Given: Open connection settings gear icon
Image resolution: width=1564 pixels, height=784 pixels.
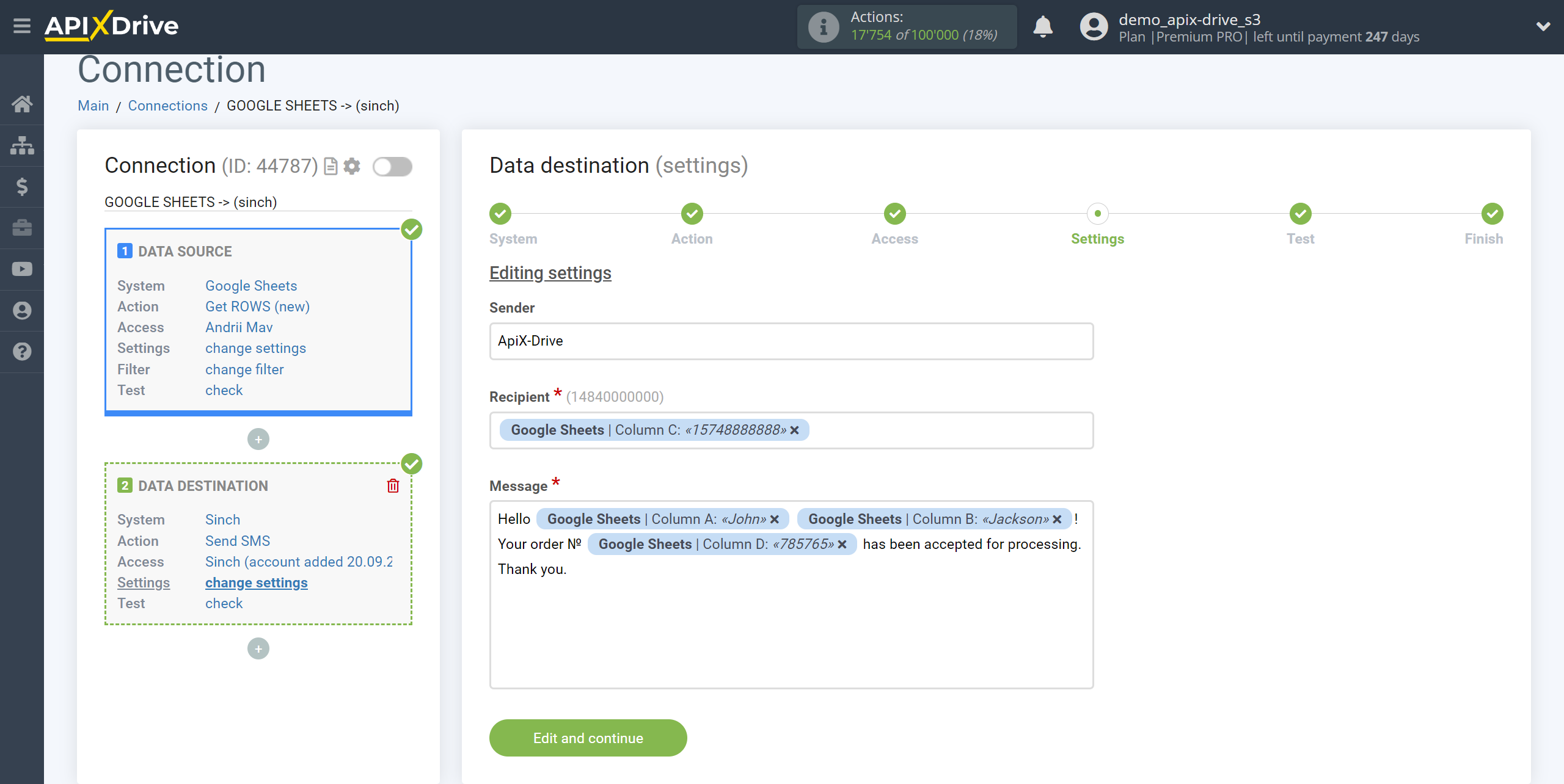Looking at the screenshot, I should 352,166.
